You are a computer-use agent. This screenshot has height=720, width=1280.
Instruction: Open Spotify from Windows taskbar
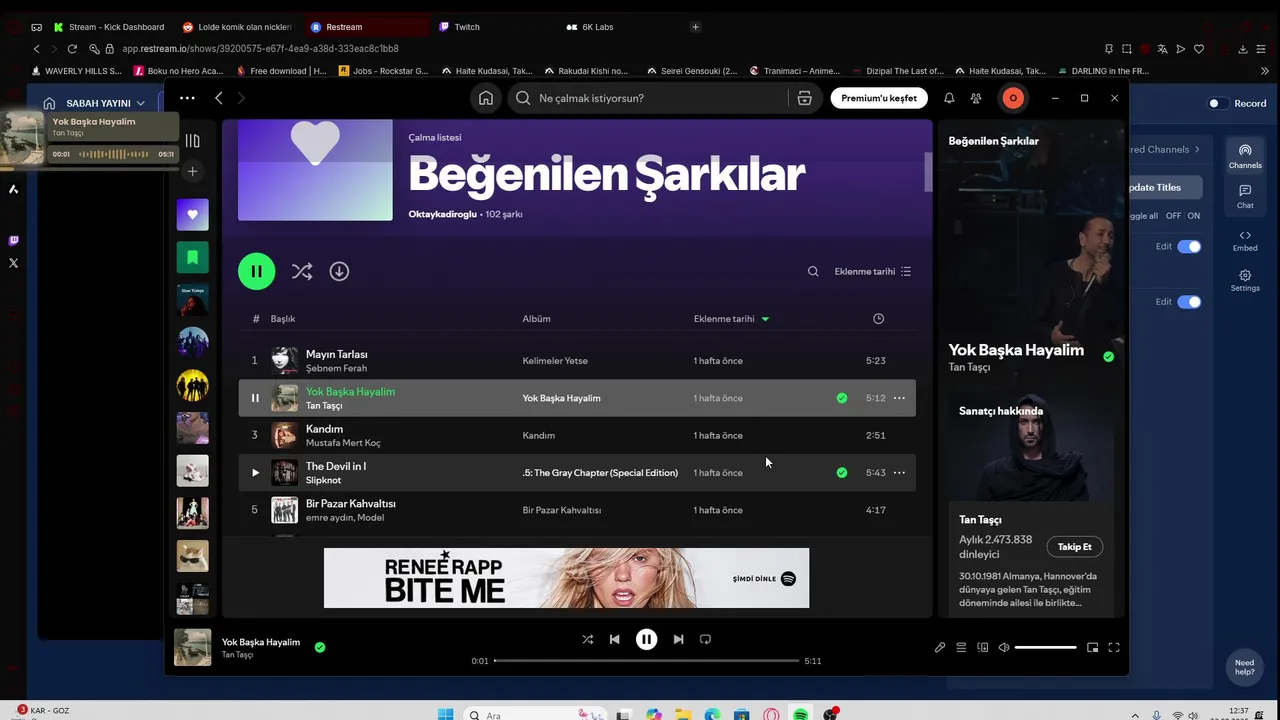(x=800, y=715)
